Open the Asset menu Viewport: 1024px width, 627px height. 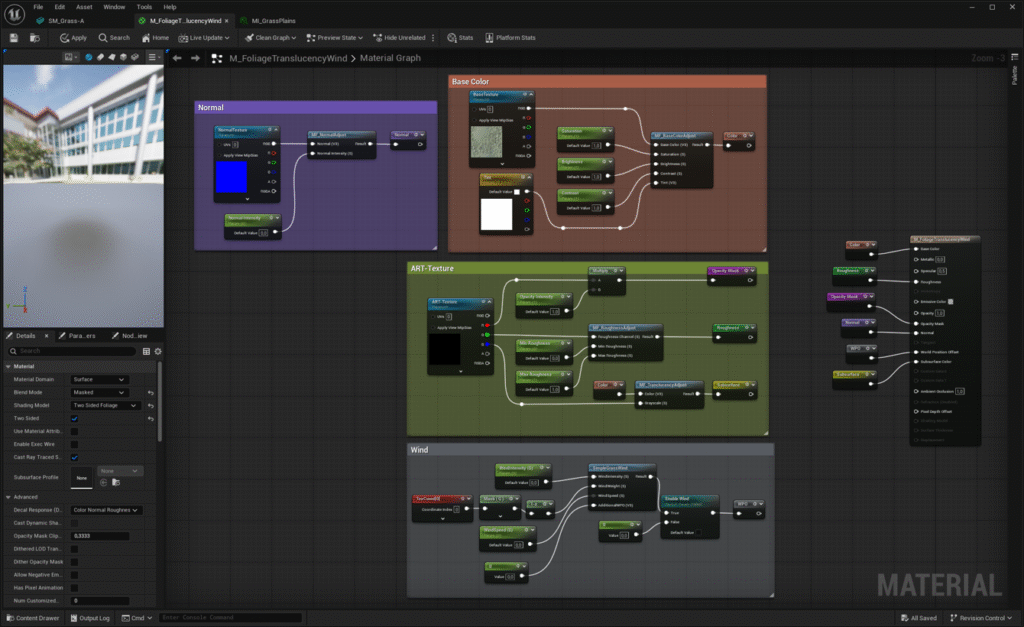click(x=84, y=7)
